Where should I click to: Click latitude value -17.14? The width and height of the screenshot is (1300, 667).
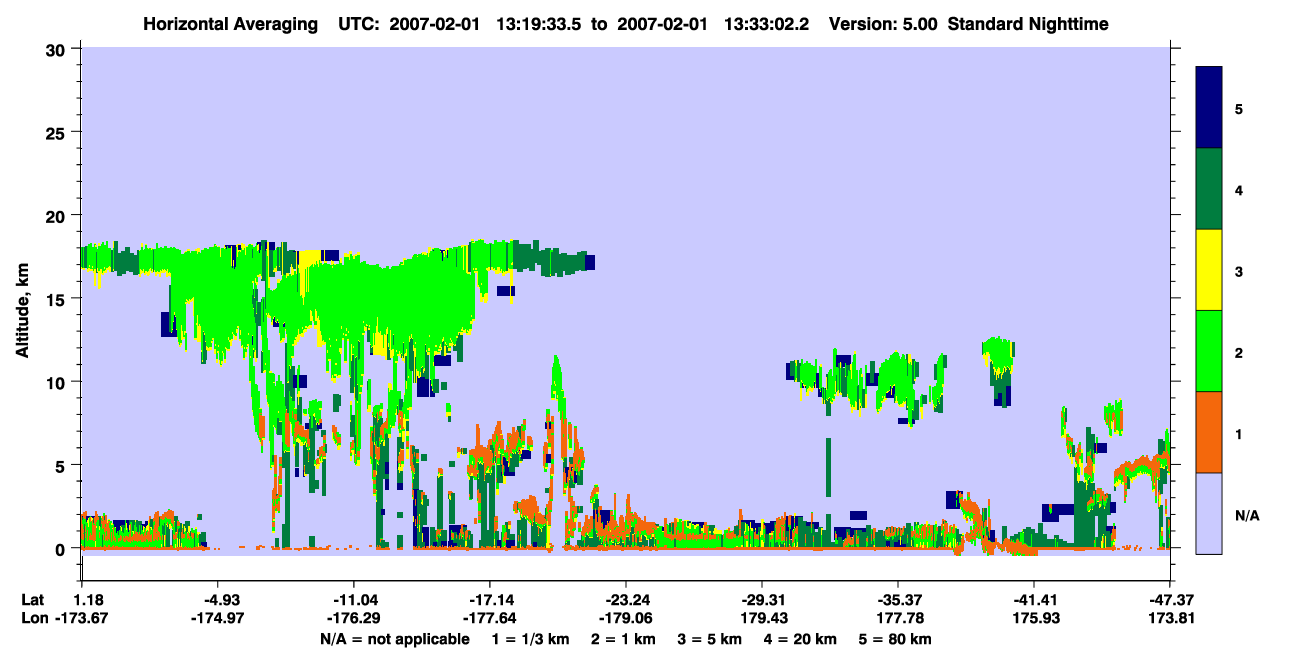tap(489, 600)
